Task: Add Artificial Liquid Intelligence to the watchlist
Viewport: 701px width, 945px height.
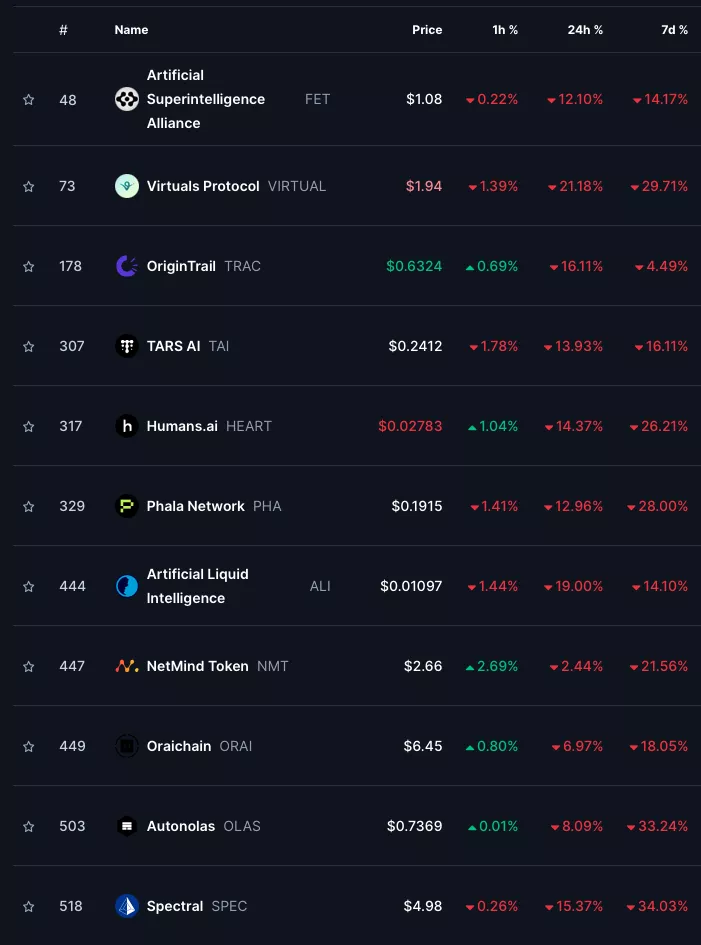Action: click(29, 586)
